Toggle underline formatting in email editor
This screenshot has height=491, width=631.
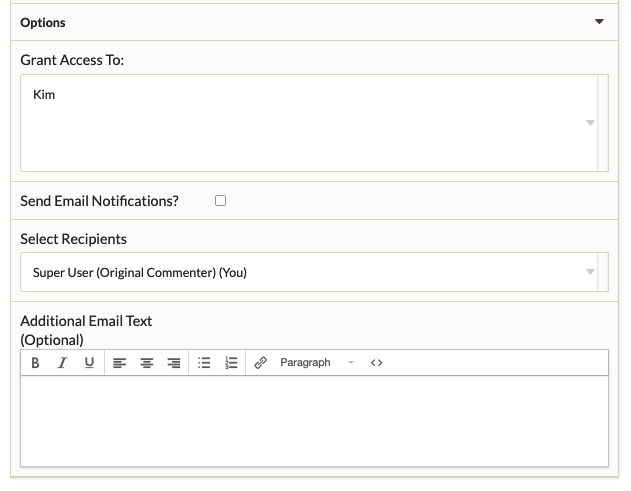coord(89,363)
